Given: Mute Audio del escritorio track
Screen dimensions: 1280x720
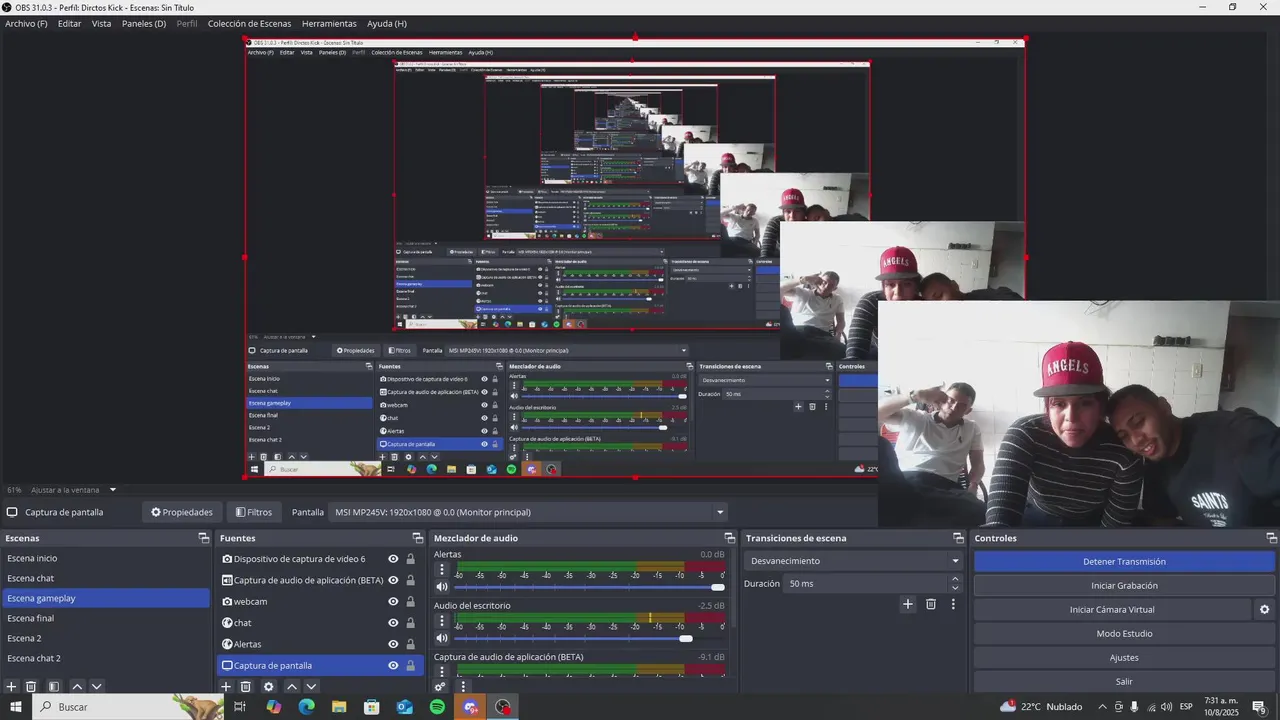Looking at the screenshot, I should 442,638.
